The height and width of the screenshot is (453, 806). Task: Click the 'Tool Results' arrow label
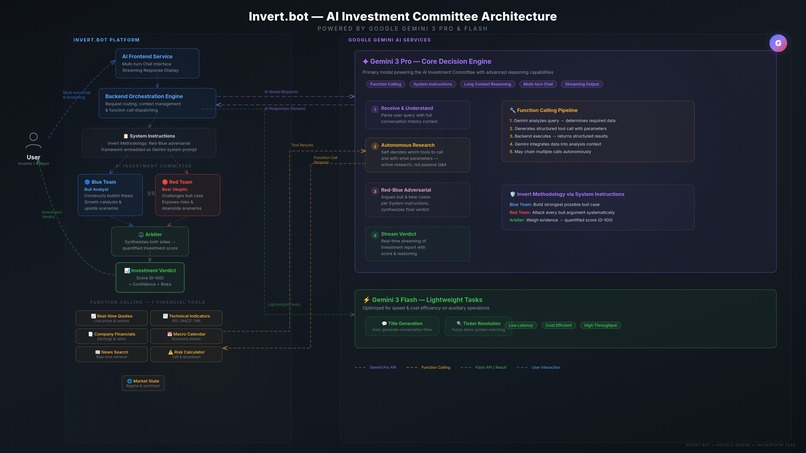[x=302, y=145]
